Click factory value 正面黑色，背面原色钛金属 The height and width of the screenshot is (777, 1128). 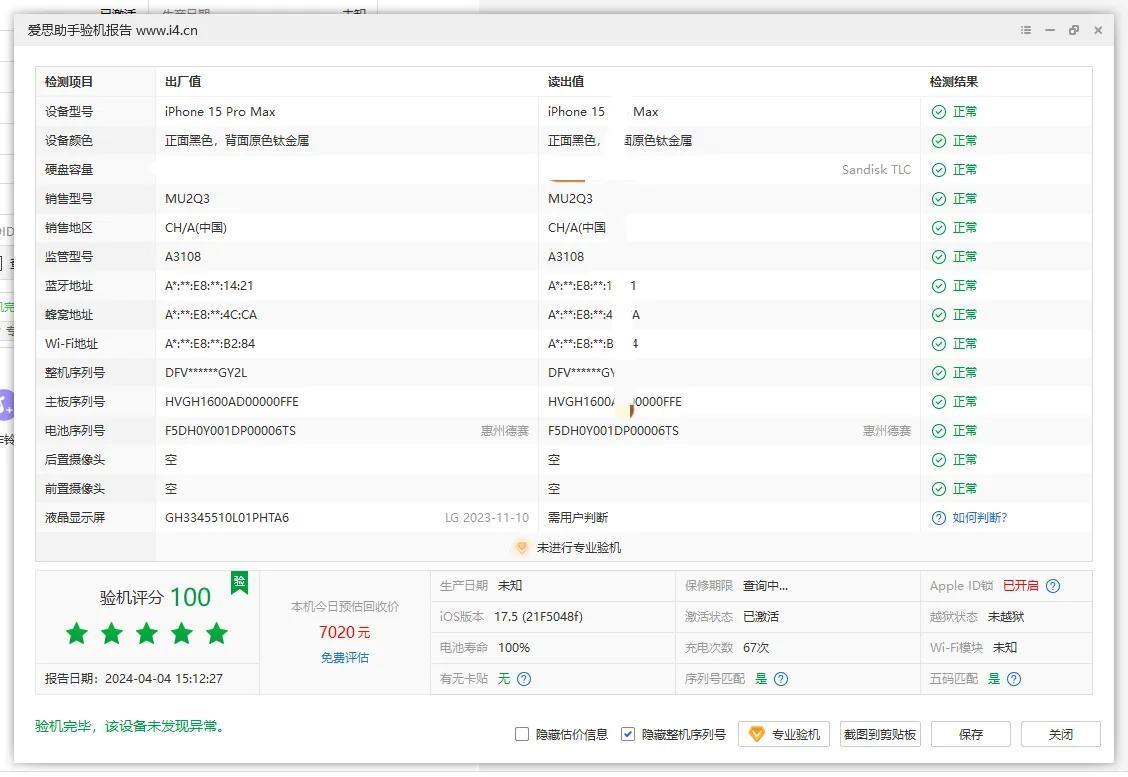point(237,141)
